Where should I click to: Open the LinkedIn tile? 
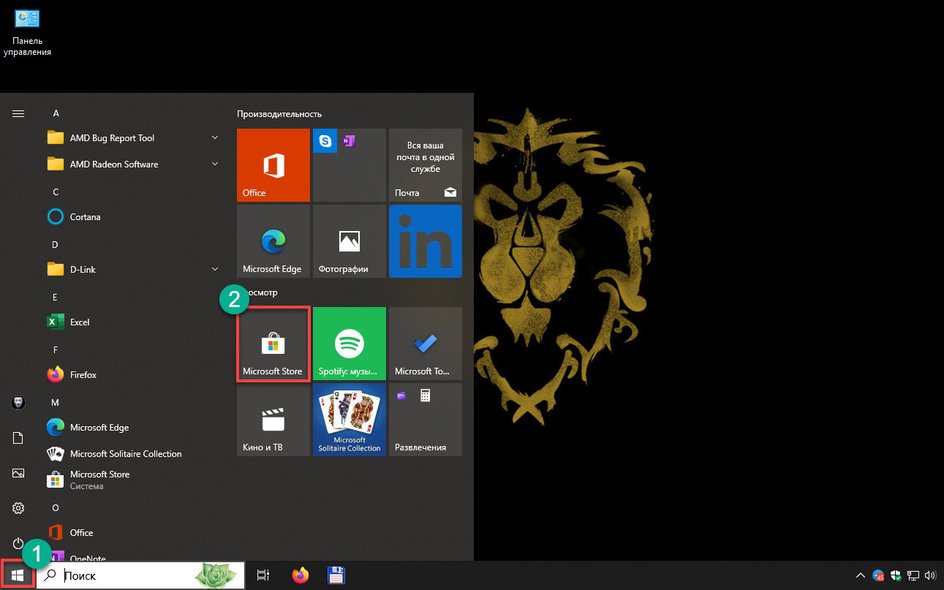pyautogui.click(x=425, y=241)
